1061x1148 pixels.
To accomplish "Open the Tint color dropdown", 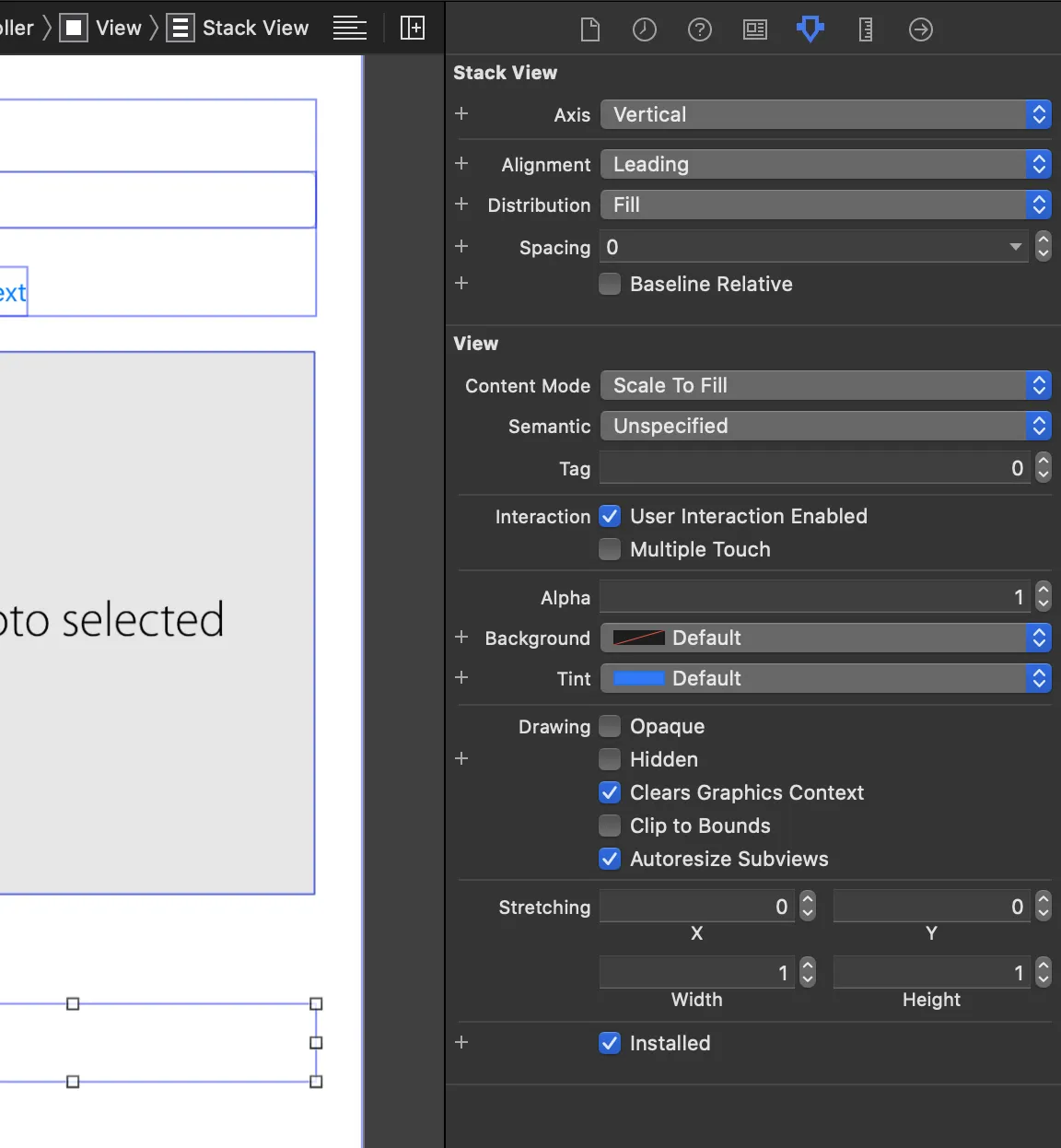I will [825, 678].
